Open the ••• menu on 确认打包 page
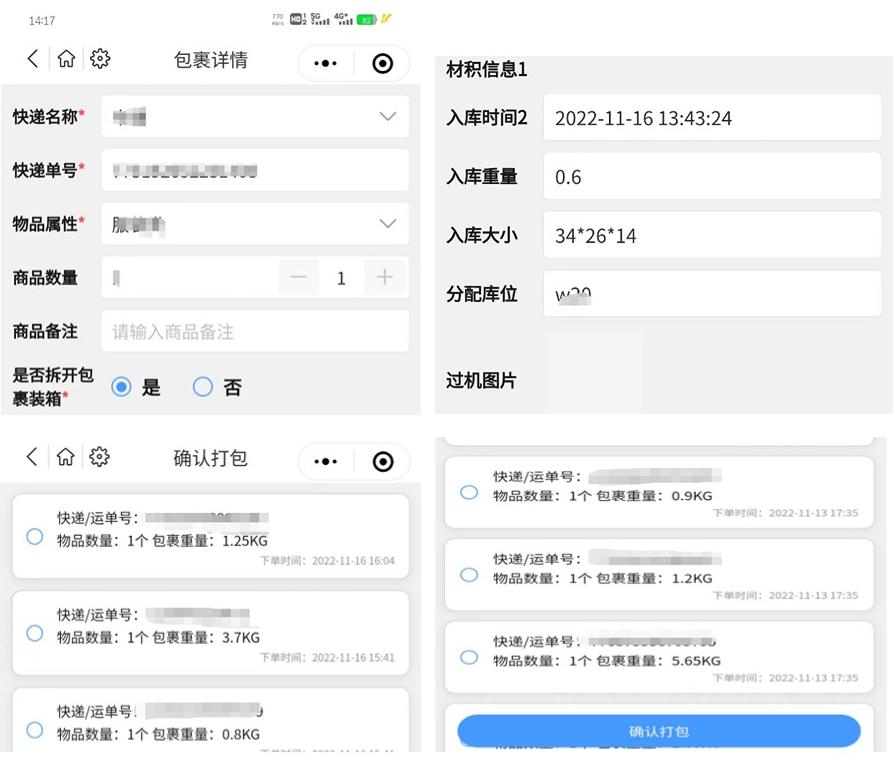This screenshot has height=763, width=895. click(324, 461)
